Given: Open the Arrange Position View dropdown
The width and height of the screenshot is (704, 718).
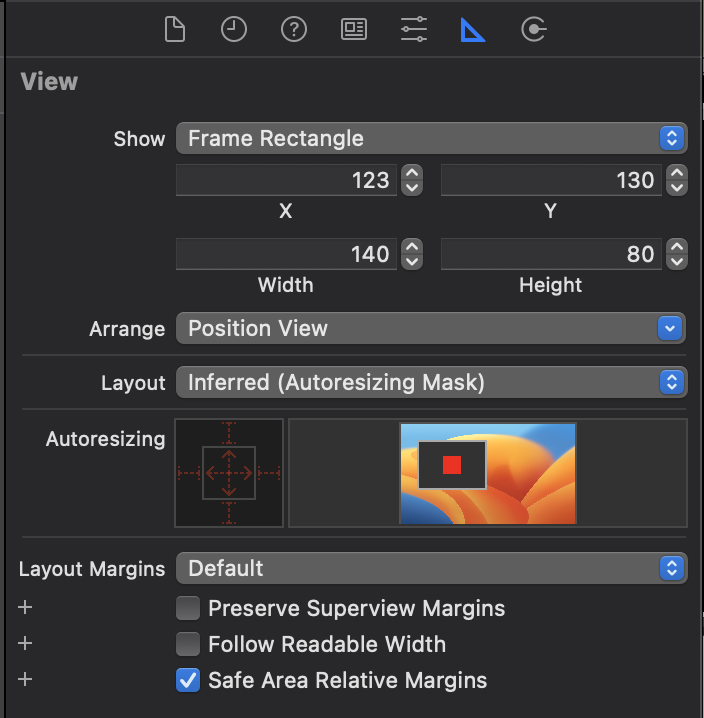Looking at the screenshot, I should pyautogui.click(x=430, y=328).
